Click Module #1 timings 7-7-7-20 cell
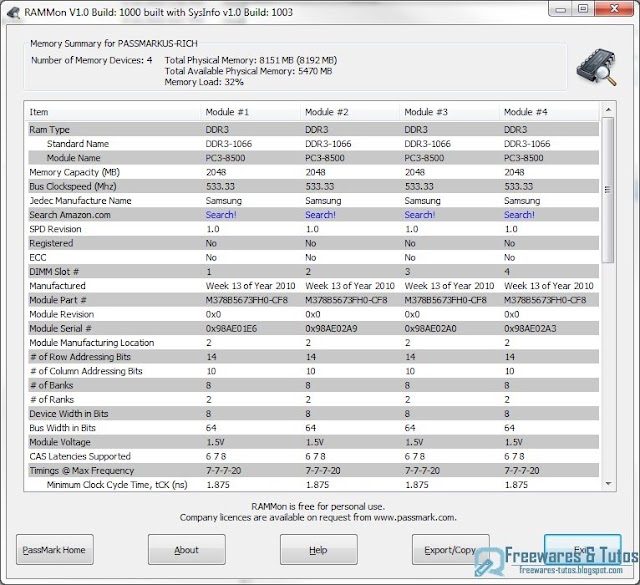This screenshot has height=585, width=640. click(223, 471)
